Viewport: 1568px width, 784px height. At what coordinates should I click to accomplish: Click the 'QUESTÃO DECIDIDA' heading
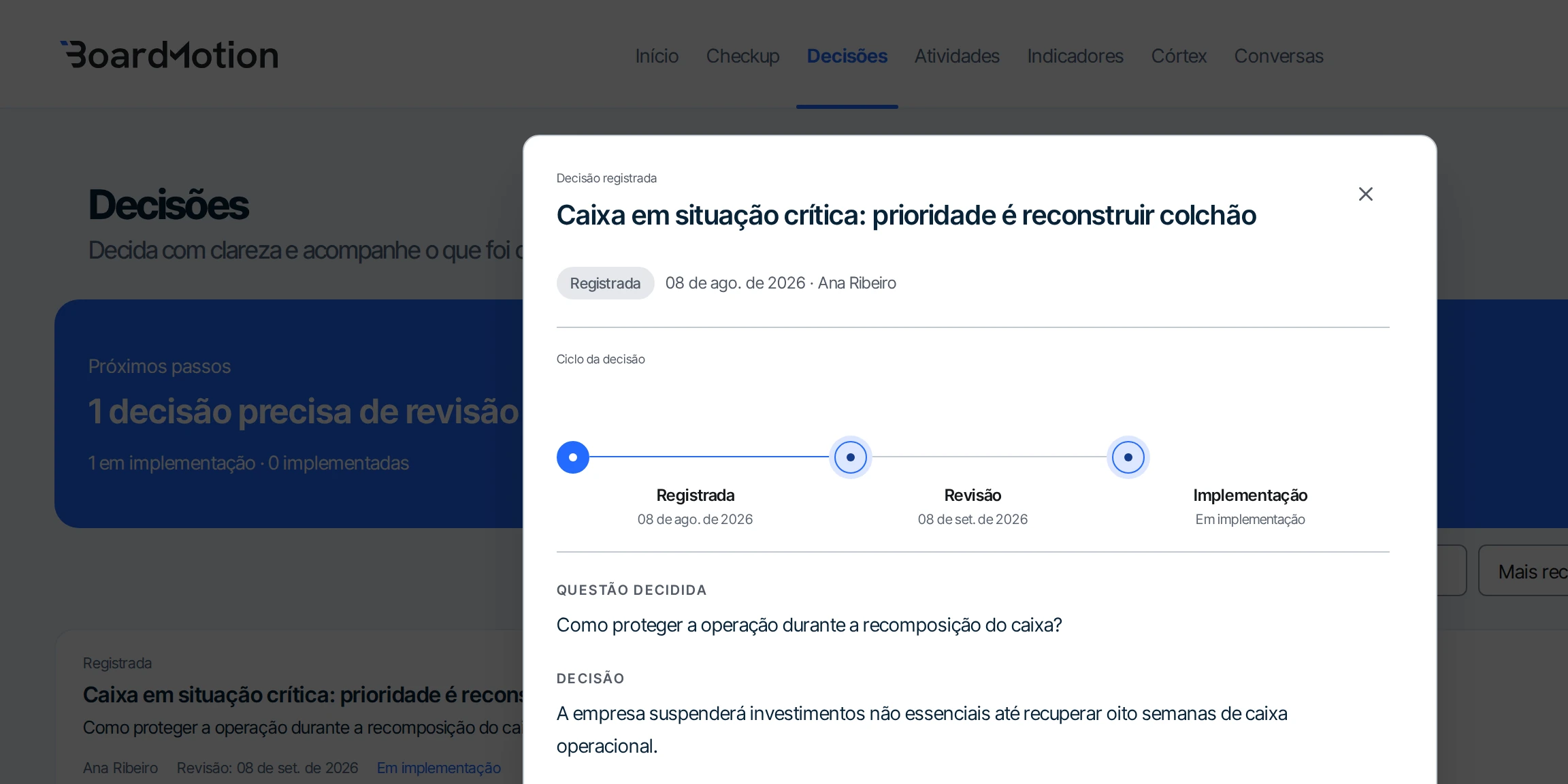pos(632,590)
